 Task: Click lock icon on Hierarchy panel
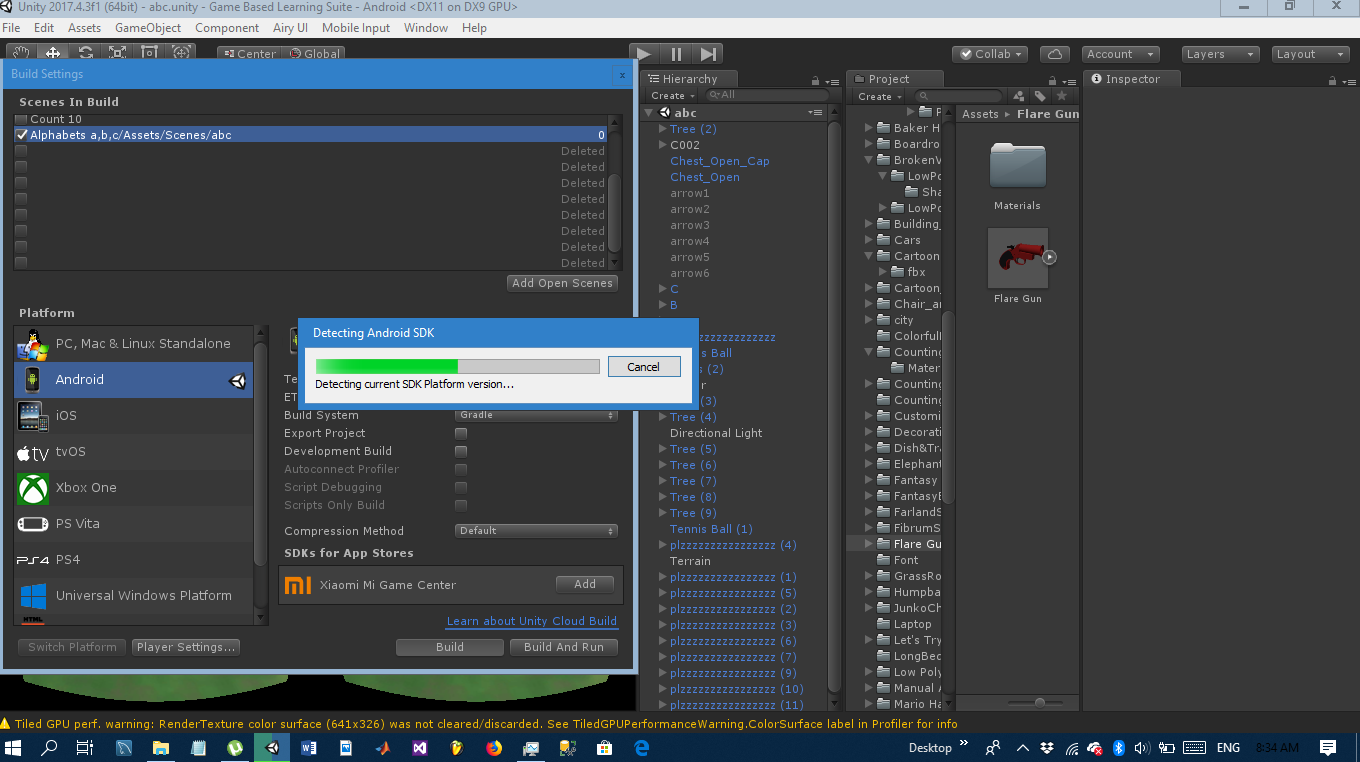pos(815,81)
